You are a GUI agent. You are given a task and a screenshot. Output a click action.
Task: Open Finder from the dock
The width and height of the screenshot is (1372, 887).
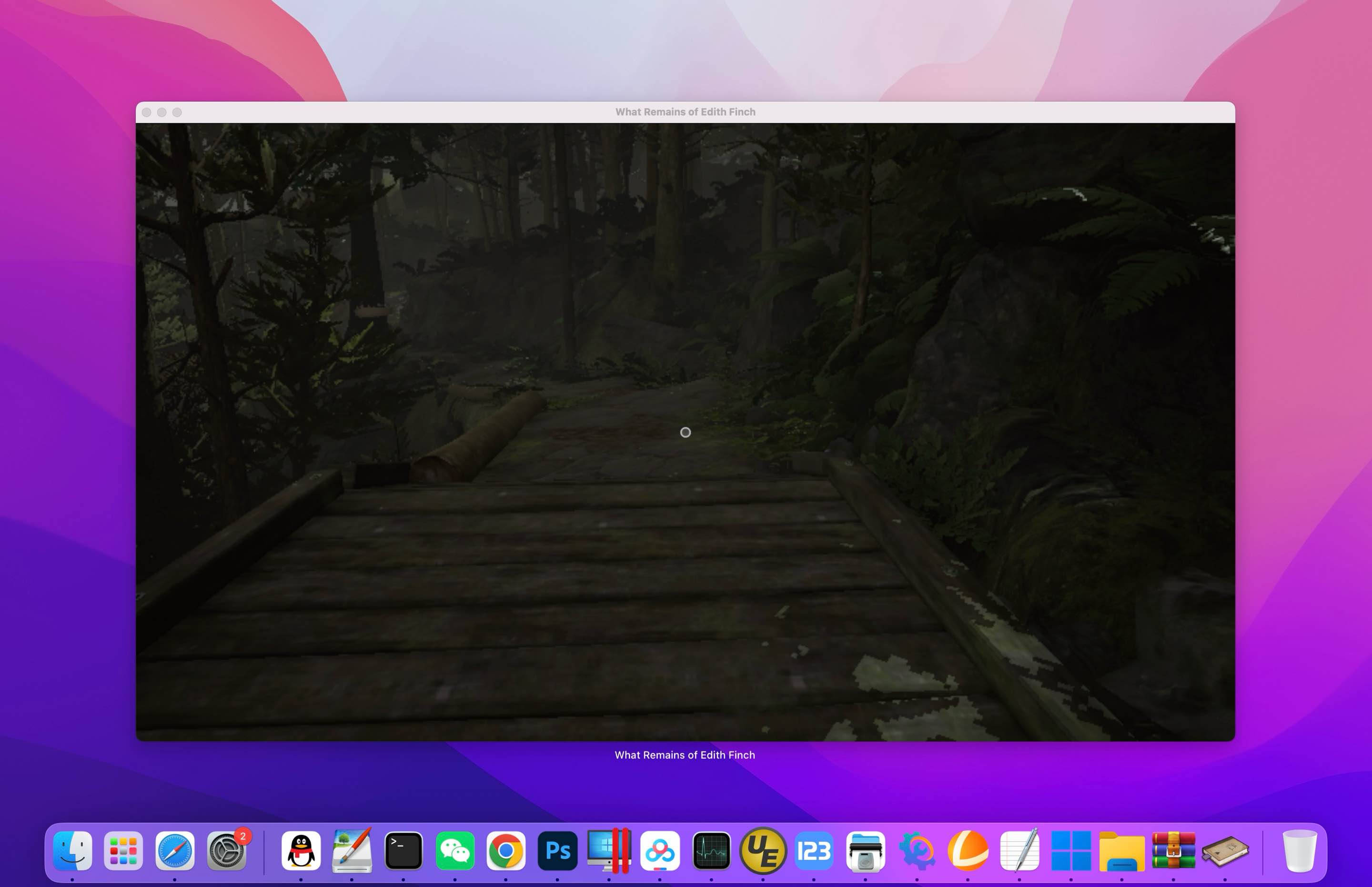pos(72,850)
